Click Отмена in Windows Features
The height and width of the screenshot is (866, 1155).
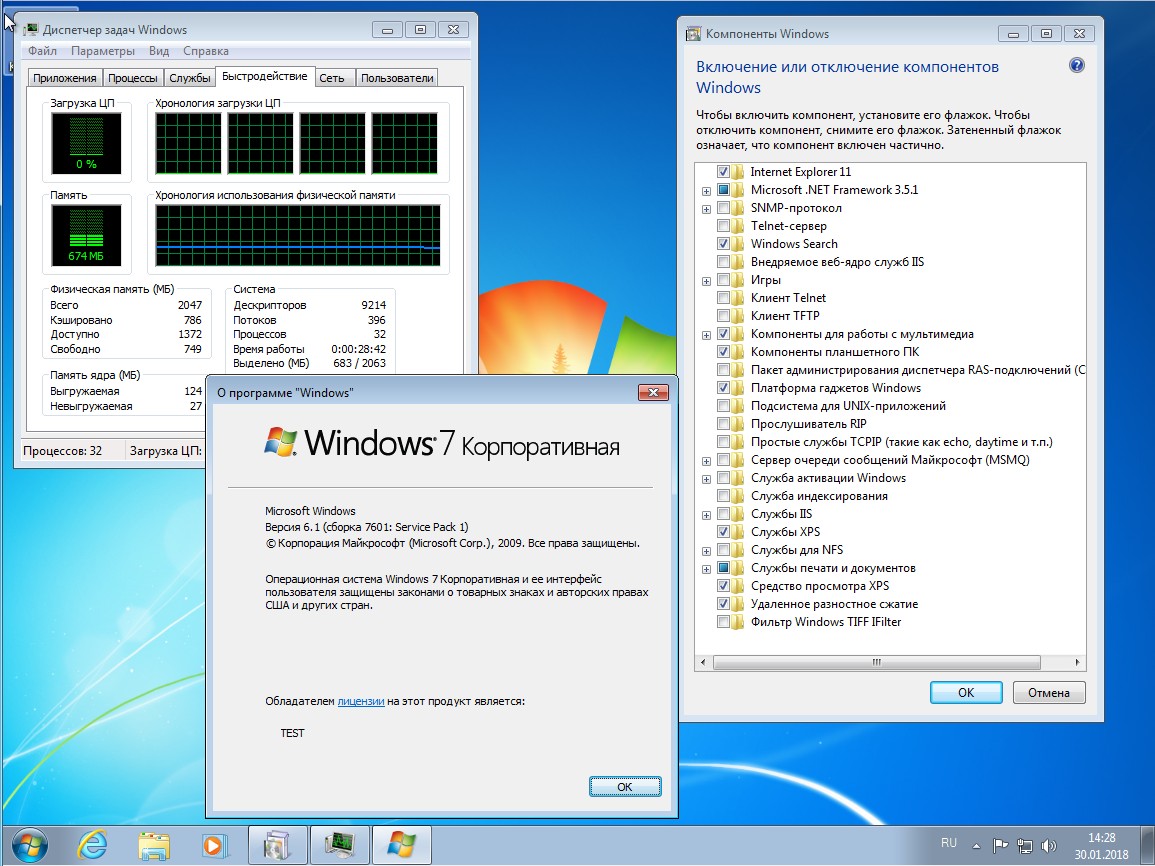(1049, 692)
